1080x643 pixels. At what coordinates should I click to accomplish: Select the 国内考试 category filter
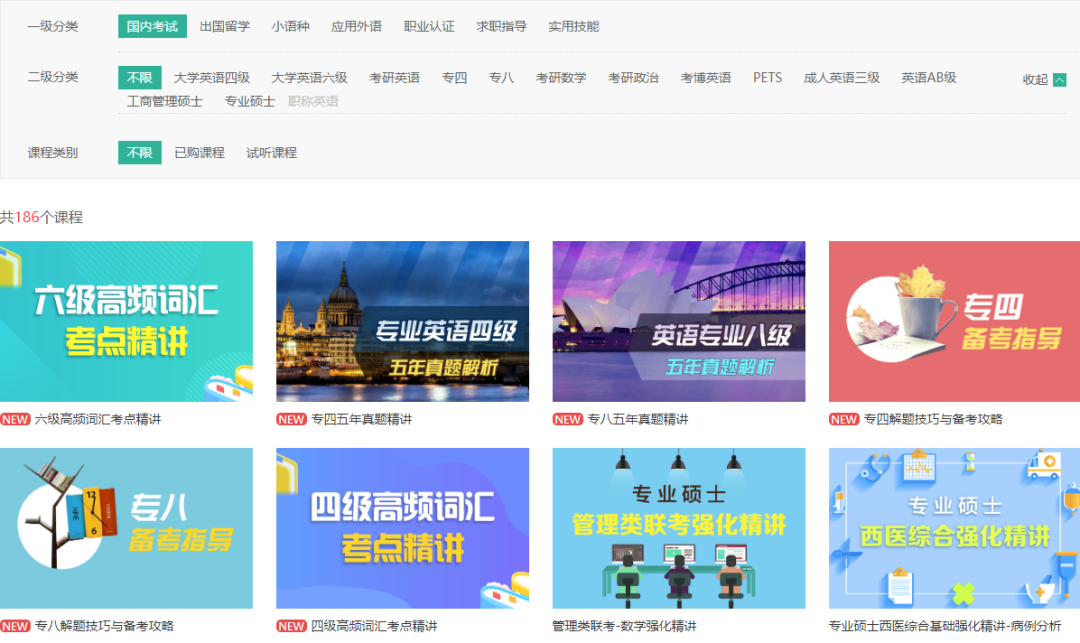pyautogui.click(x=152, y=27)
